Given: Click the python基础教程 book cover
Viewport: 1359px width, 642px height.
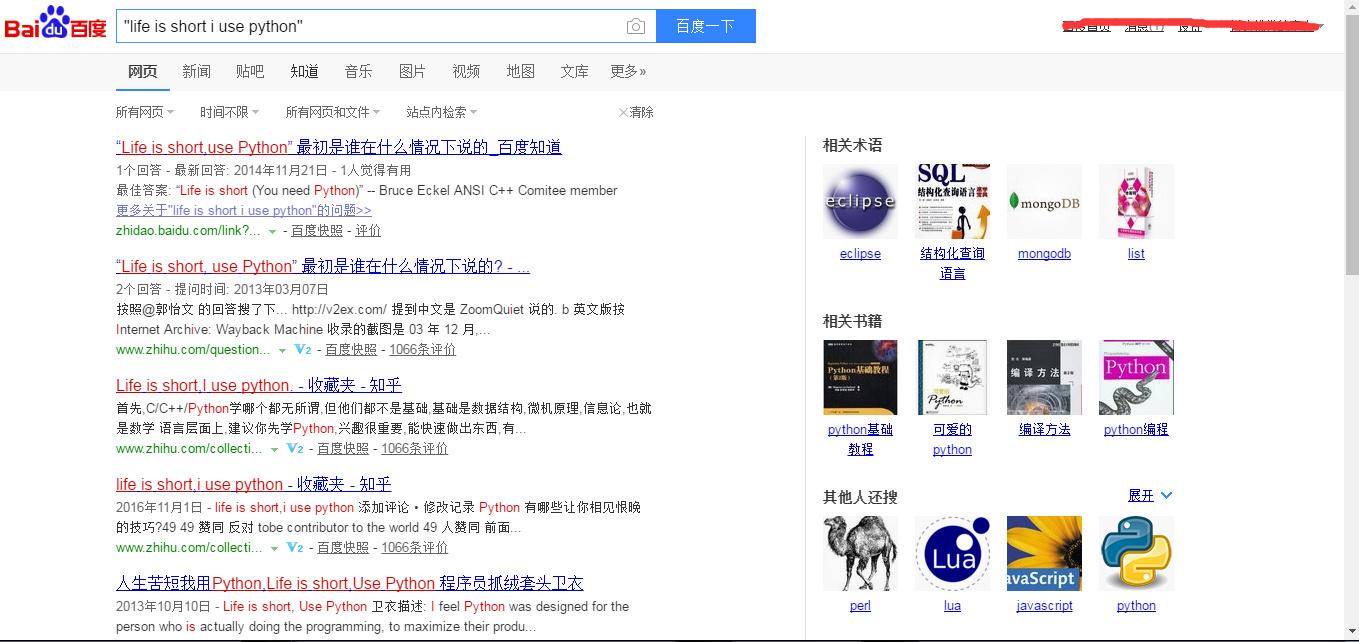Looking at the screenshot, I should [x=860, y=377].
